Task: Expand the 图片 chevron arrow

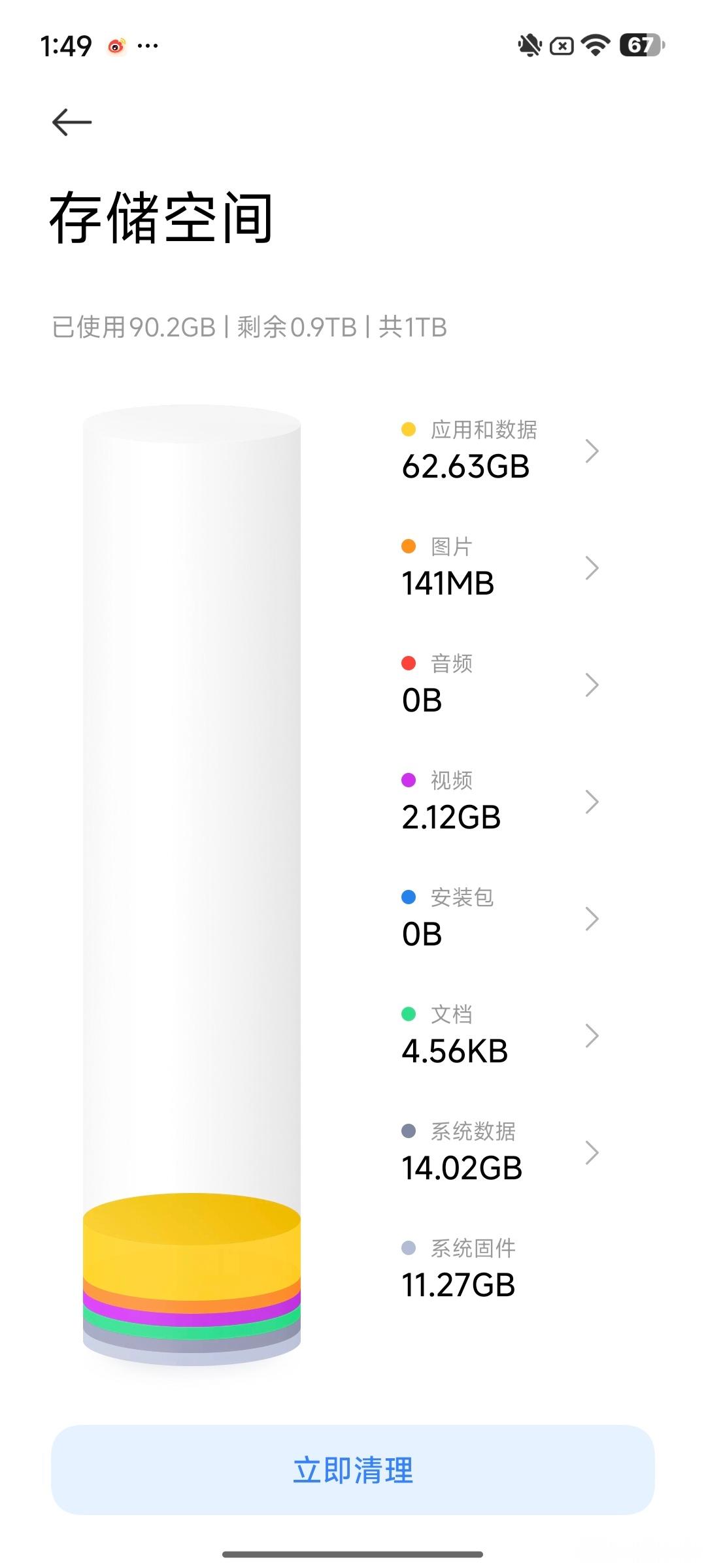Action: [x=592, y=568]
